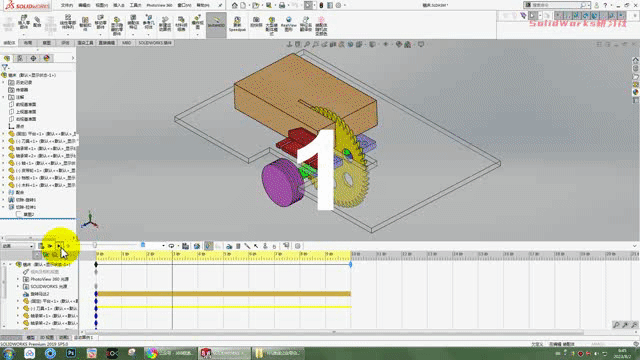Expand the 历史记录 tree node
The width and height of the screenshot is (640, 360).
coord(4,82)
